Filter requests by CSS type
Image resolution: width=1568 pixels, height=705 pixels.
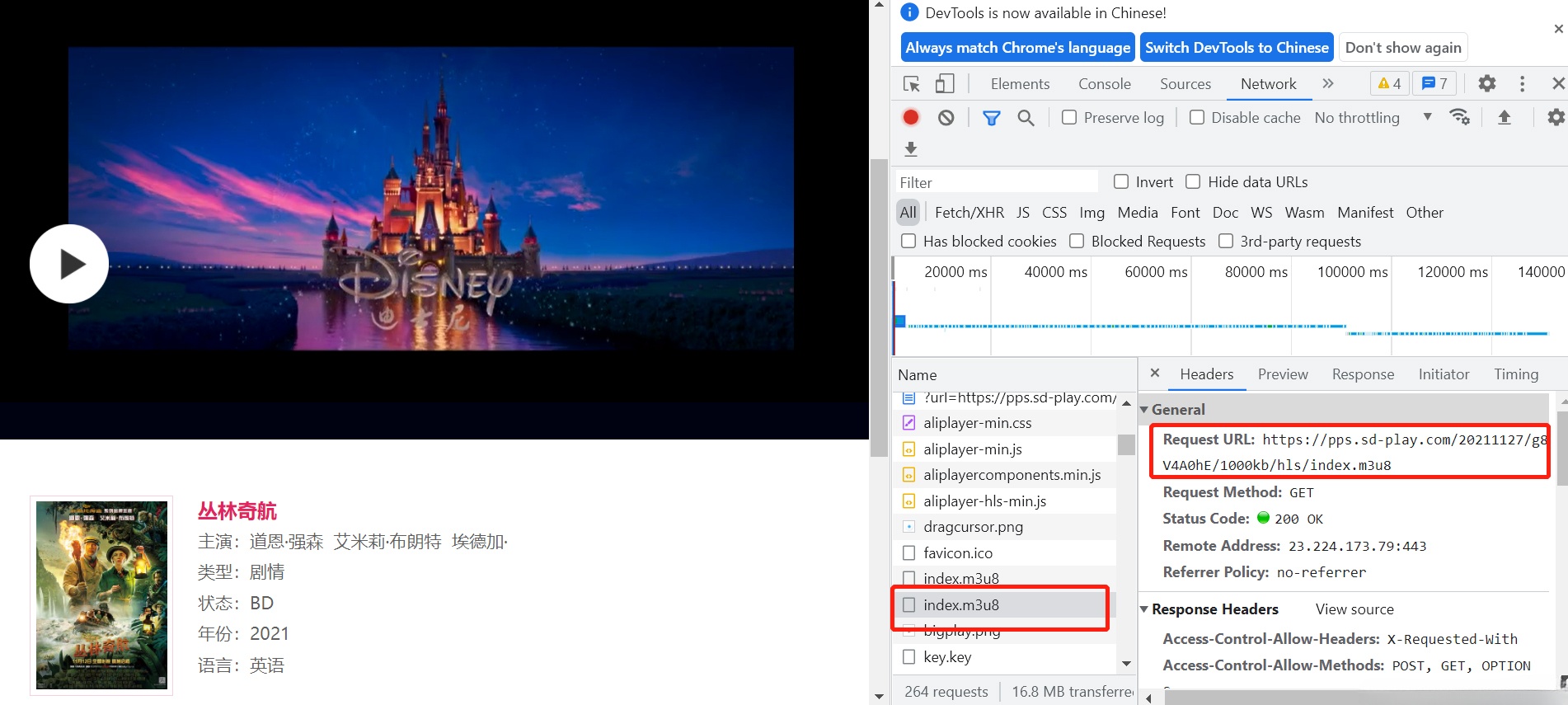(1054, 213)
